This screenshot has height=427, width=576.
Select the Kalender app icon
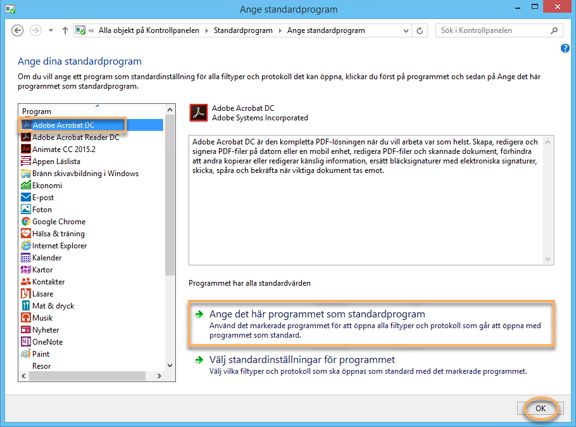(26, 258)
